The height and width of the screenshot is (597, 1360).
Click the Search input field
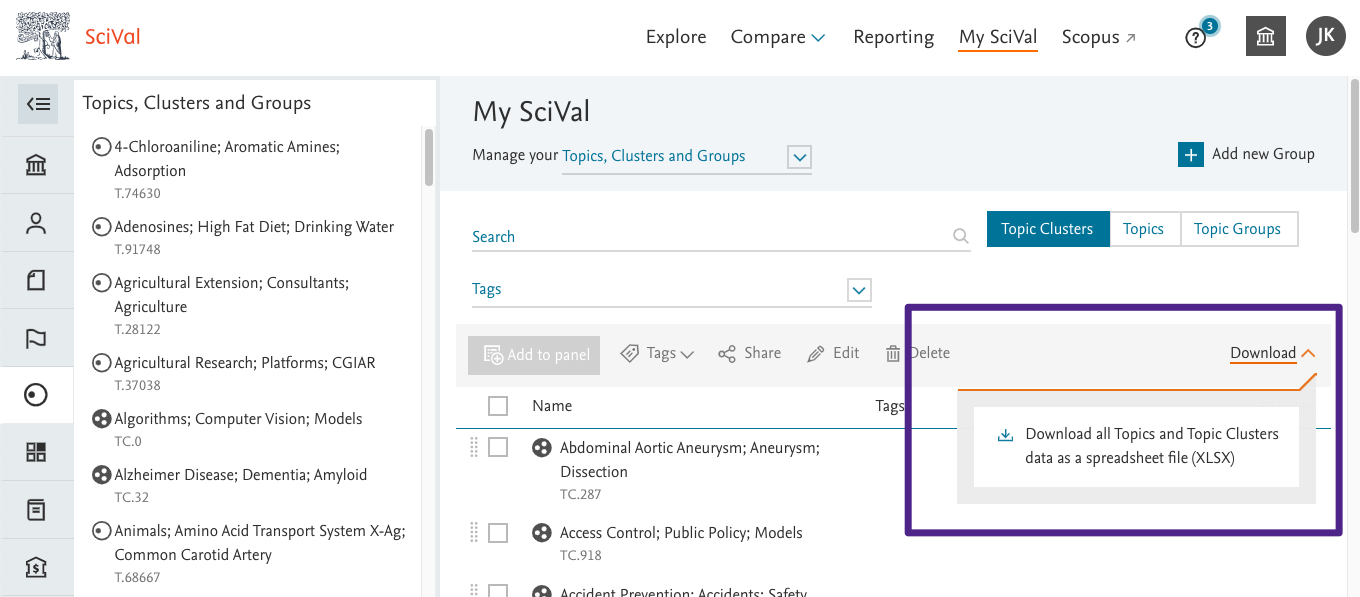point(721,237)
